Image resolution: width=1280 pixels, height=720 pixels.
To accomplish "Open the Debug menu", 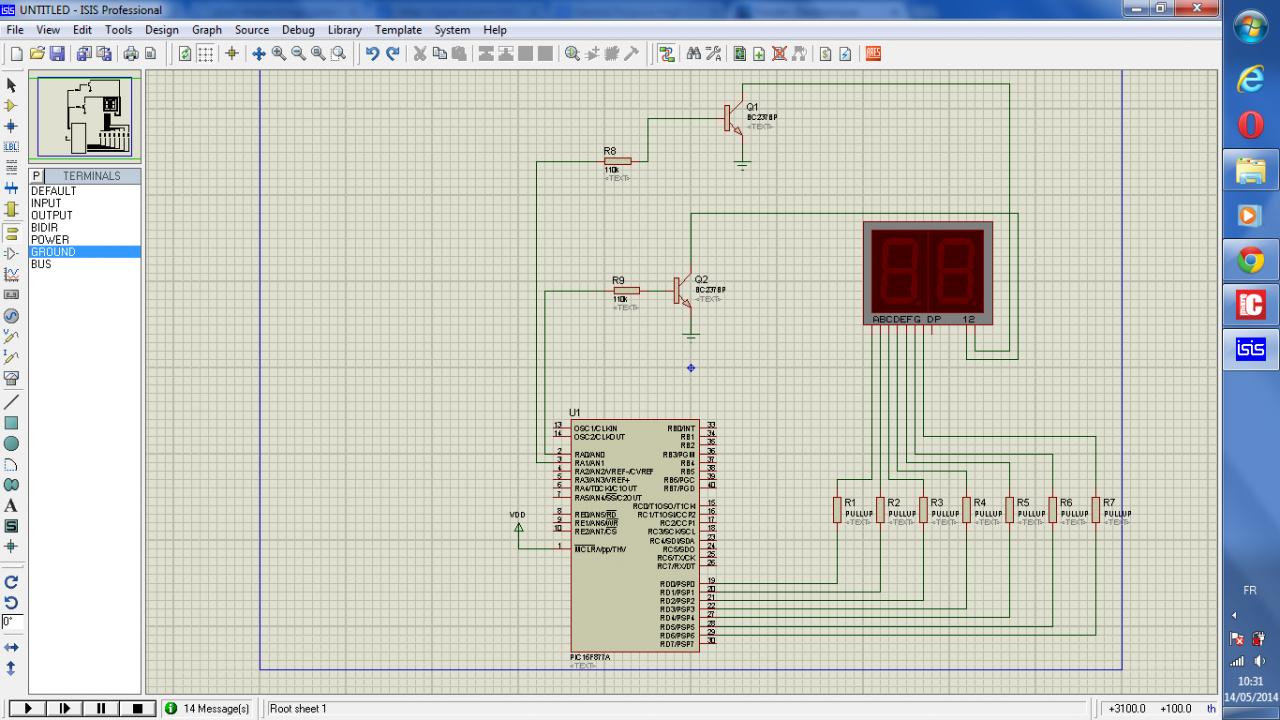I will pyautogui.click(x=298, y=30).
